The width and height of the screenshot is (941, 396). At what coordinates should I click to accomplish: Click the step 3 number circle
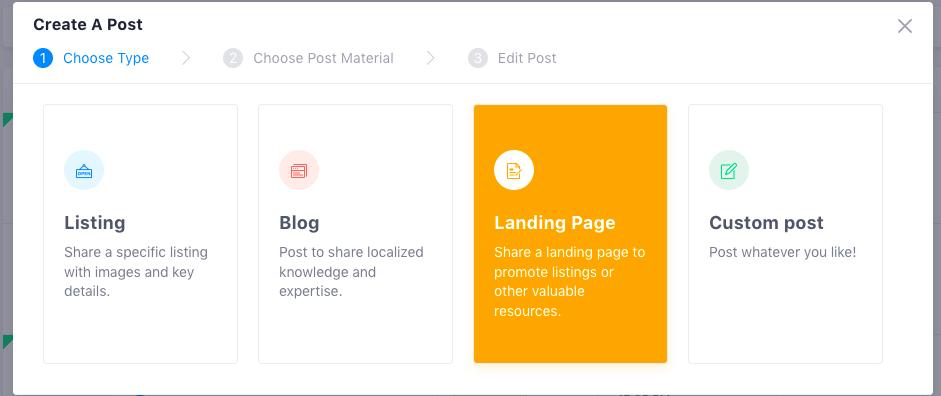tap(478, 58)
